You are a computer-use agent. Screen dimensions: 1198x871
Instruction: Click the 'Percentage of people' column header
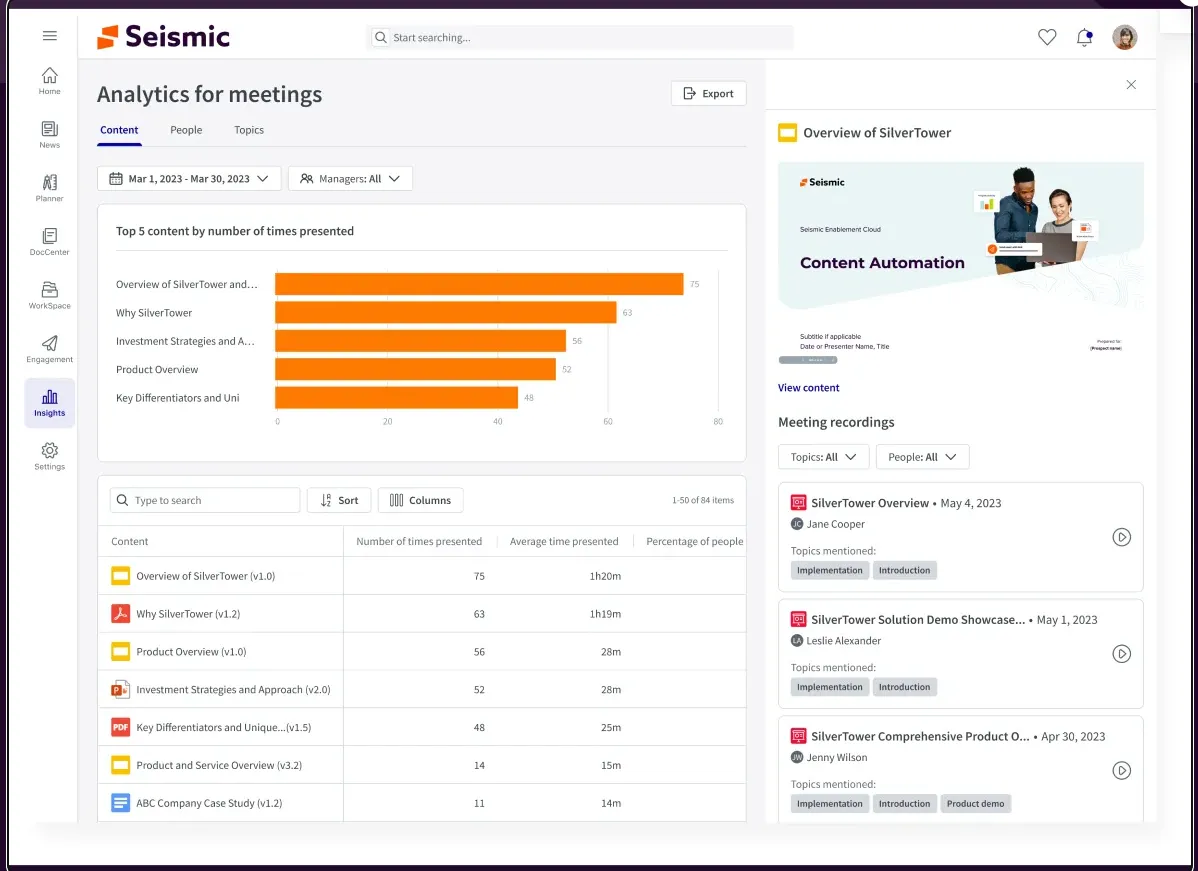(695, 542)
